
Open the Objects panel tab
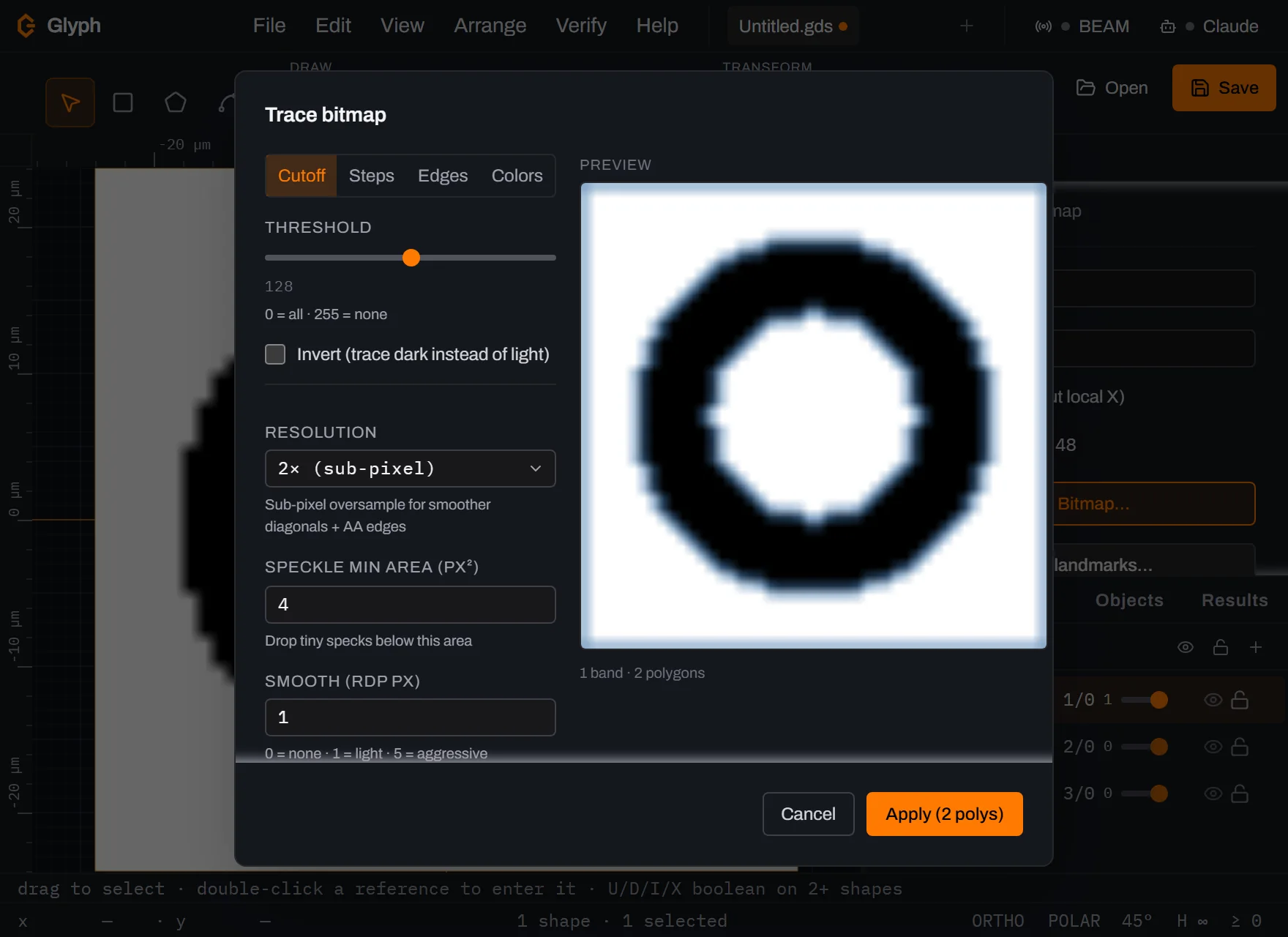click(1129, 600)
